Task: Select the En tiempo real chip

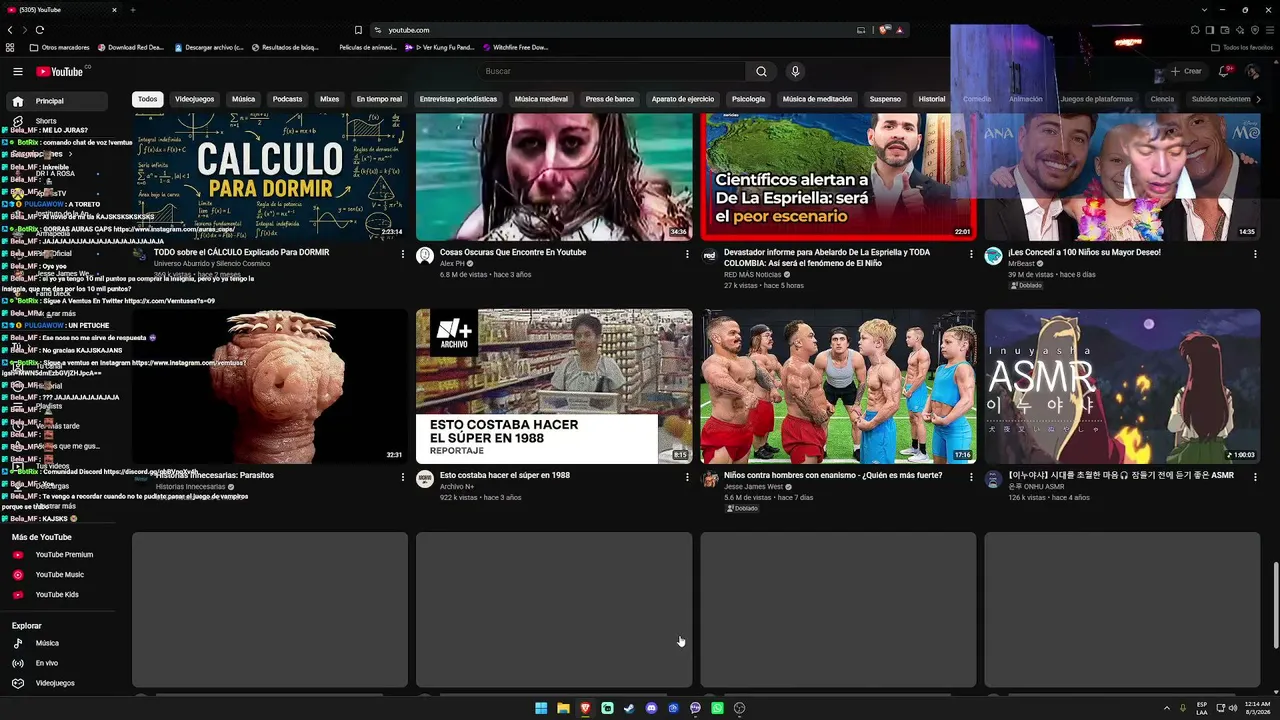Action: pos(379,99)
